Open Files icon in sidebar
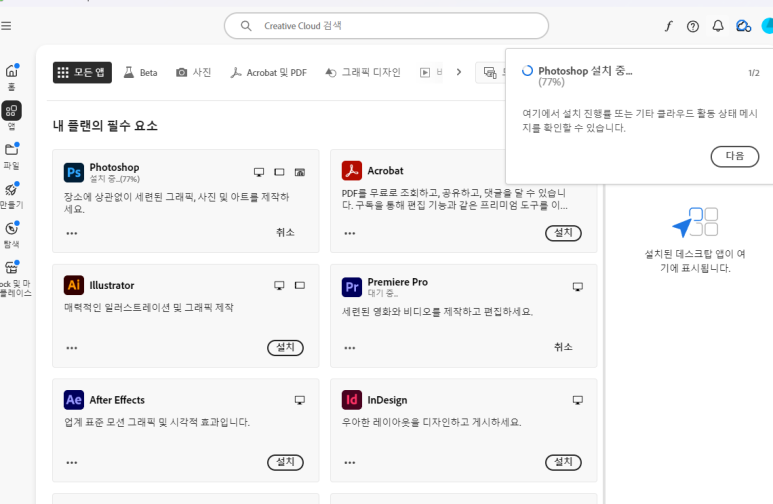The height and width of the screenshot is (504, 773). [11, 149]
